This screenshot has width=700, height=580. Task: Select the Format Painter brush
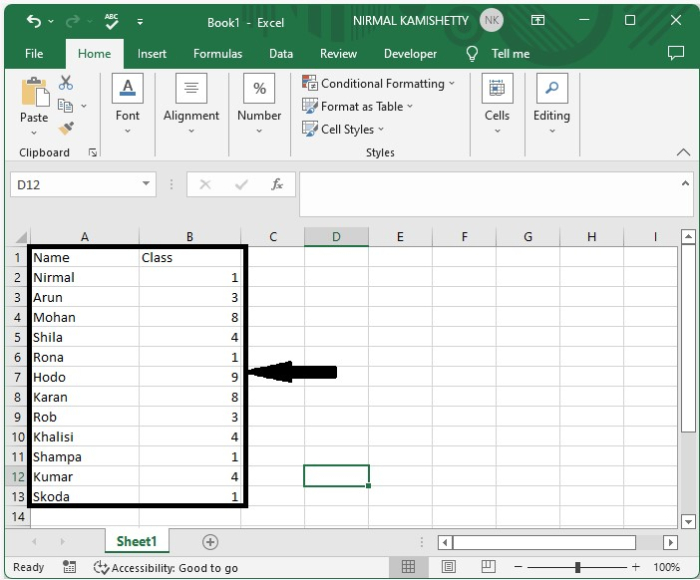point(66,128)
